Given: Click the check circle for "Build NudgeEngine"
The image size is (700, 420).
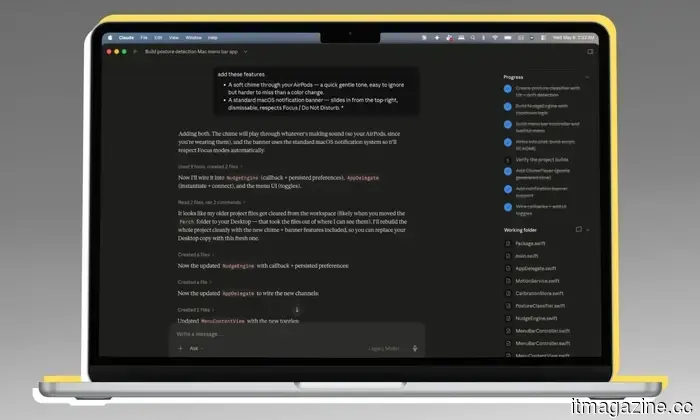Looking at the screenshot, I should click(x=508, y=107).
